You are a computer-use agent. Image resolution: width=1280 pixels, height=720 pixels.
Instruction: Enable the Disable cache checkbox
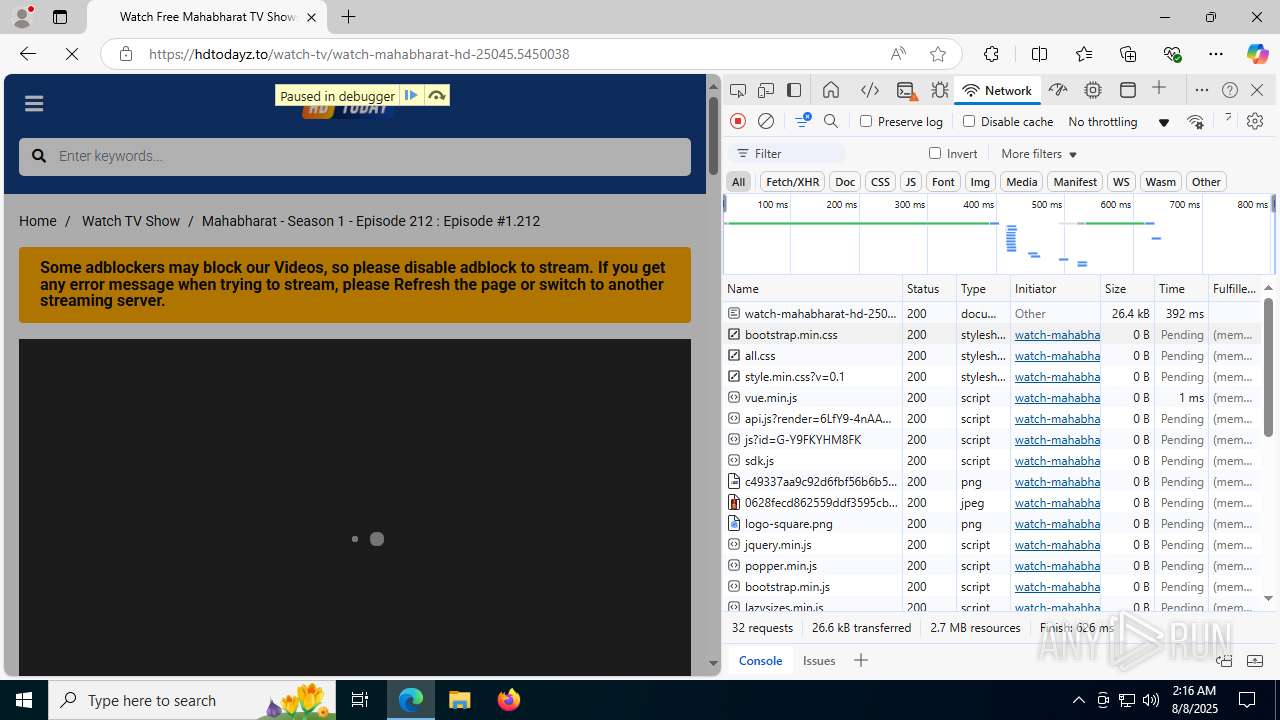click(968, 121)
